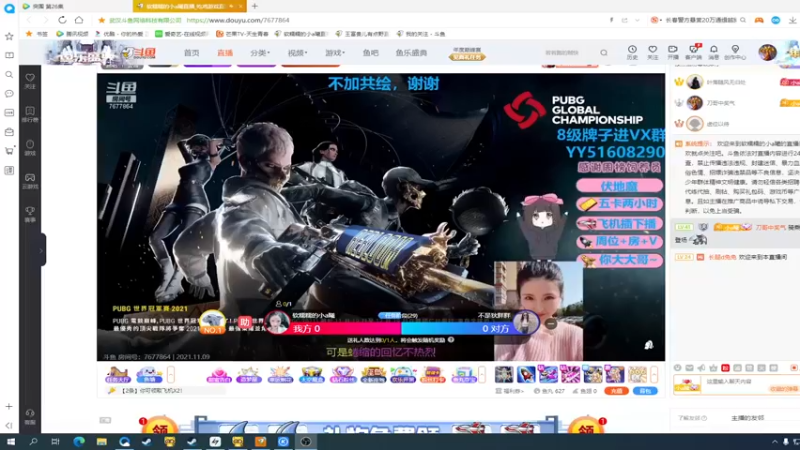Open the Windows Start menu
The width and height of the screenshot is (800, 450).
click(x=11, y=442)
